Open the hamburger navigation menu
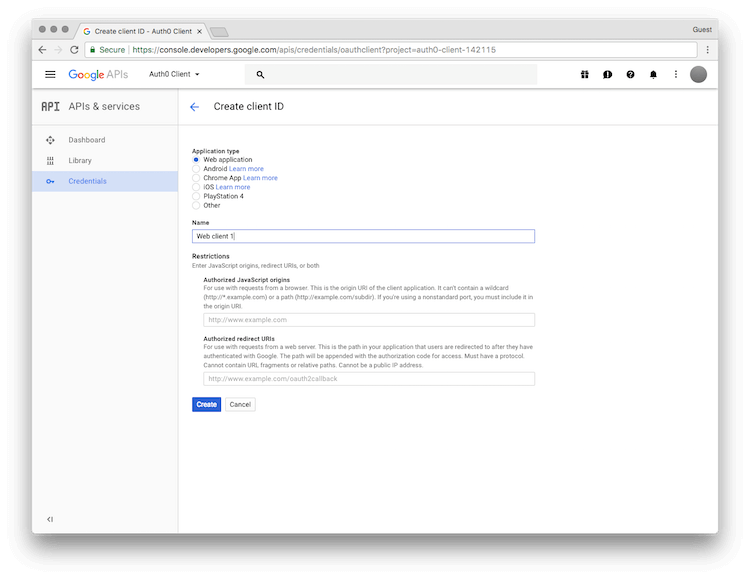The height and width of the screenshot is (579, 750). pyautogui.click(x=50, y=74)
